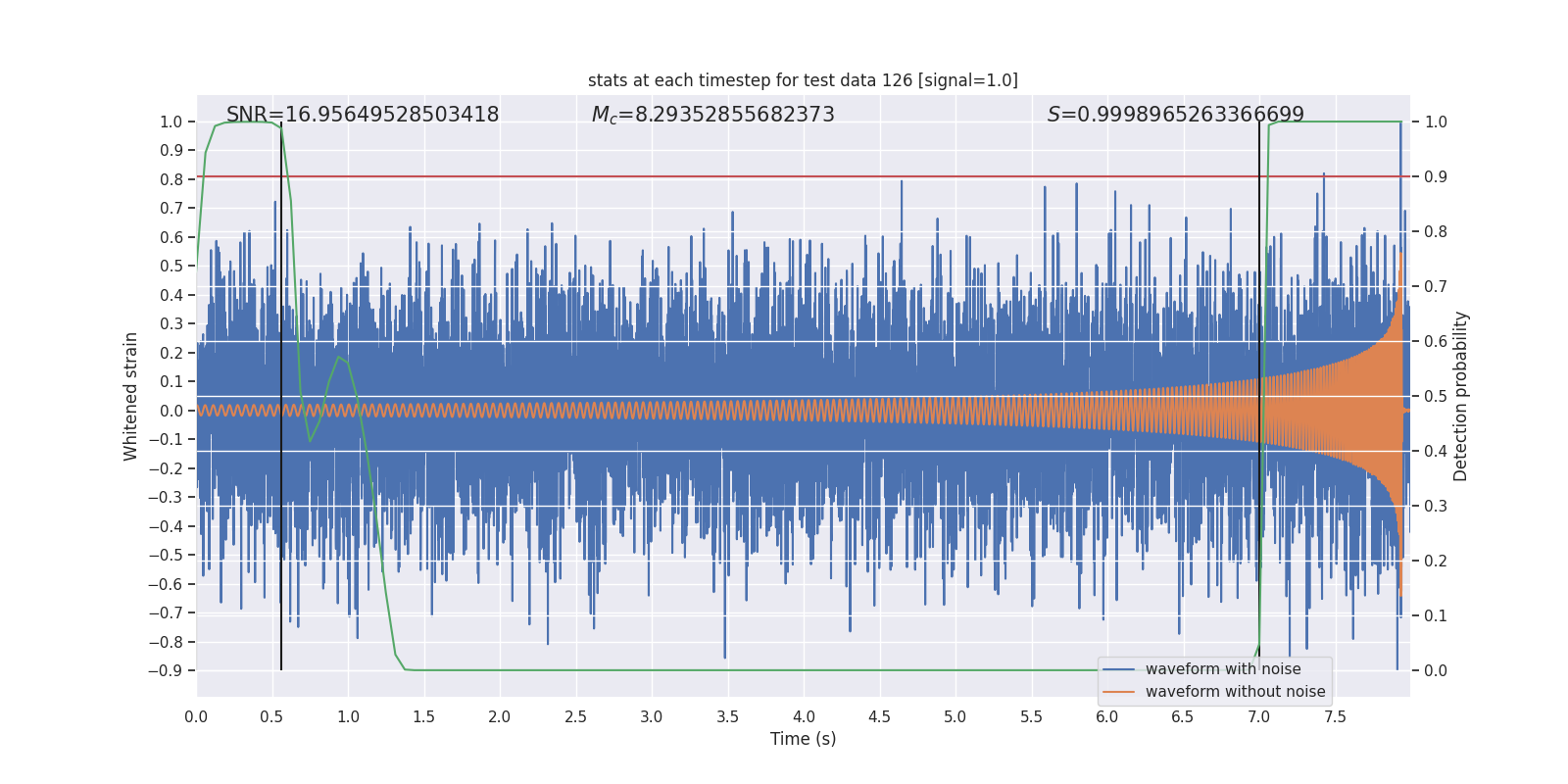Click x-axis tick label 5.0

(x=955, y=716)
